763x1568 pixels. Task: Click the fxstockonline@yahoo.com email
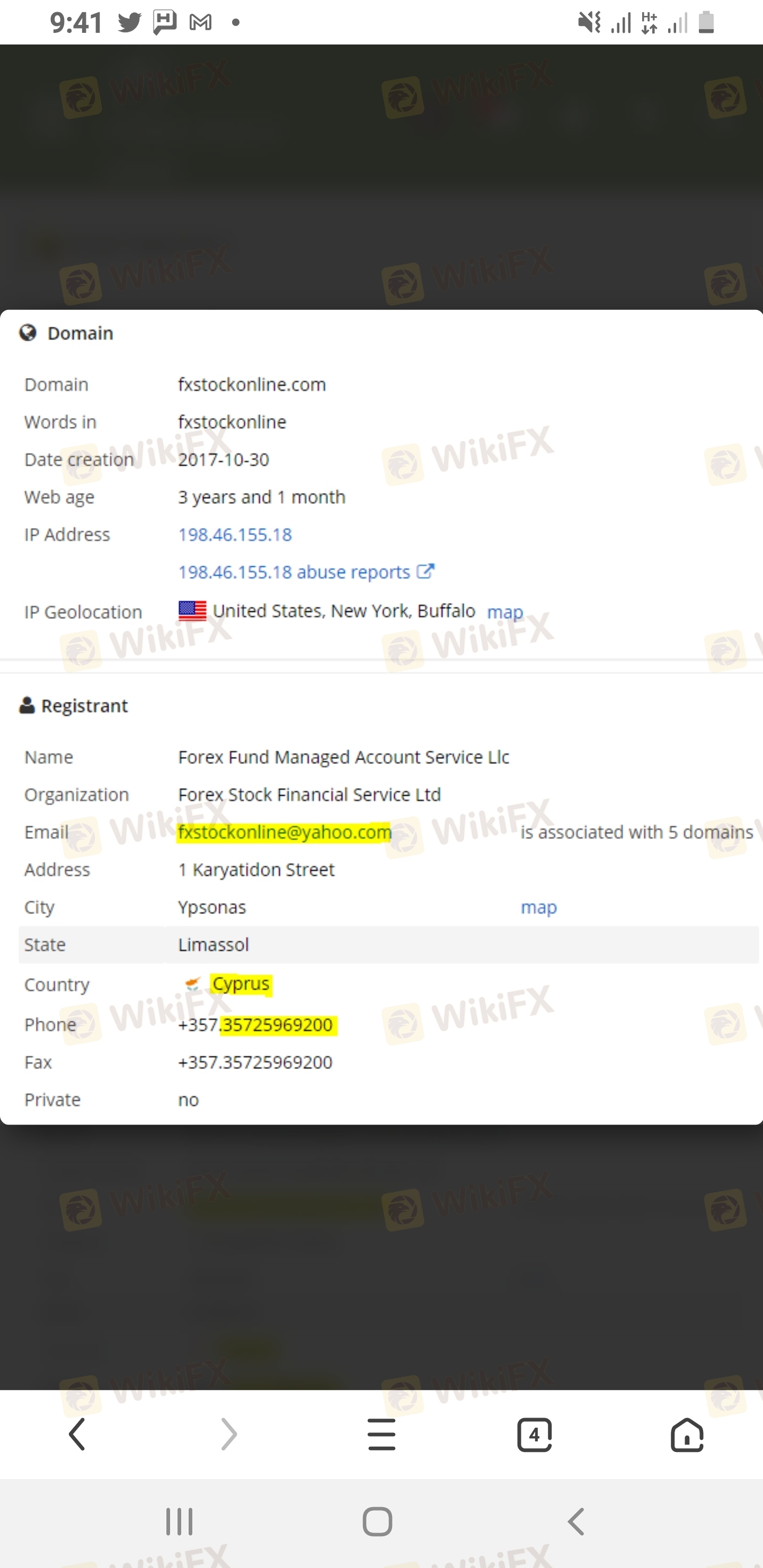pyautogui.click(x=285, y=832)
